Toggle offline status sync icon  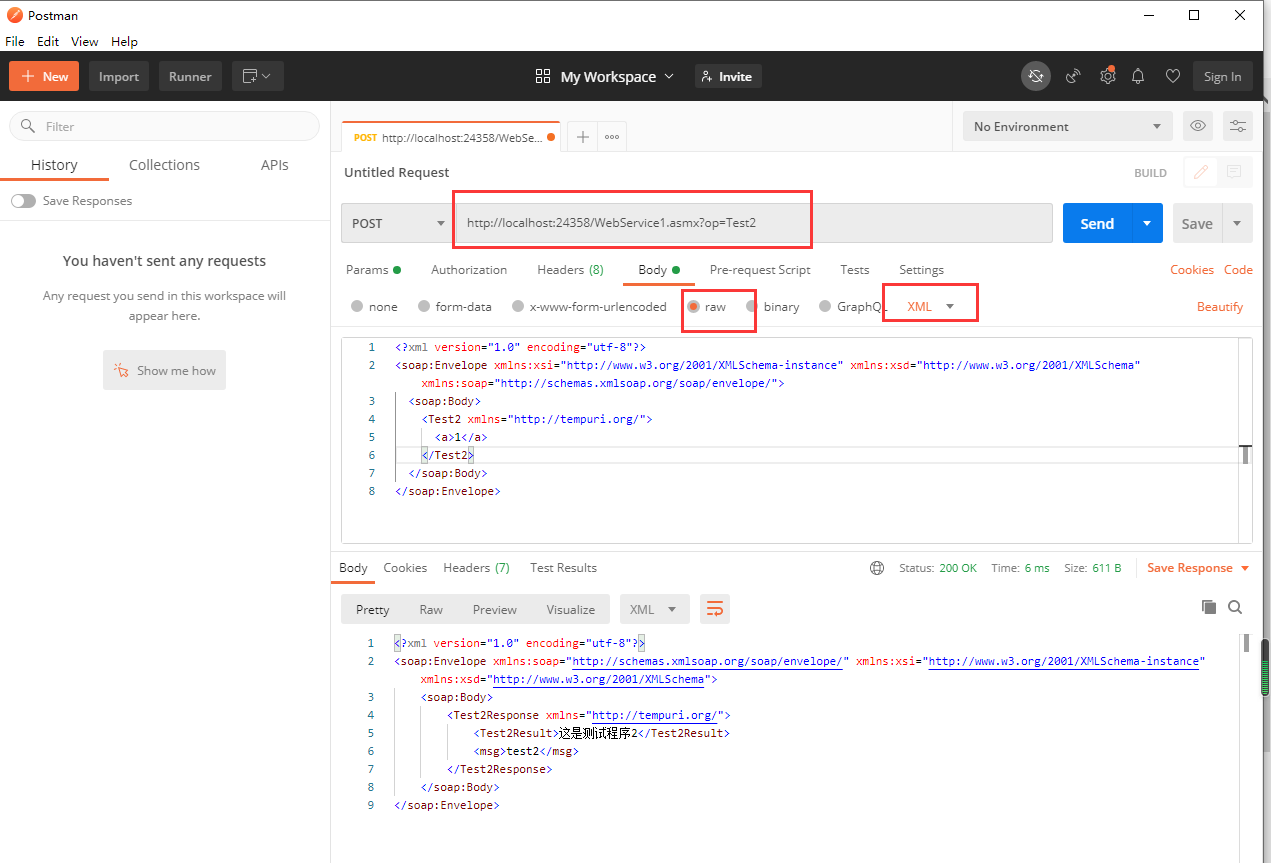(x=1036, y=76)
